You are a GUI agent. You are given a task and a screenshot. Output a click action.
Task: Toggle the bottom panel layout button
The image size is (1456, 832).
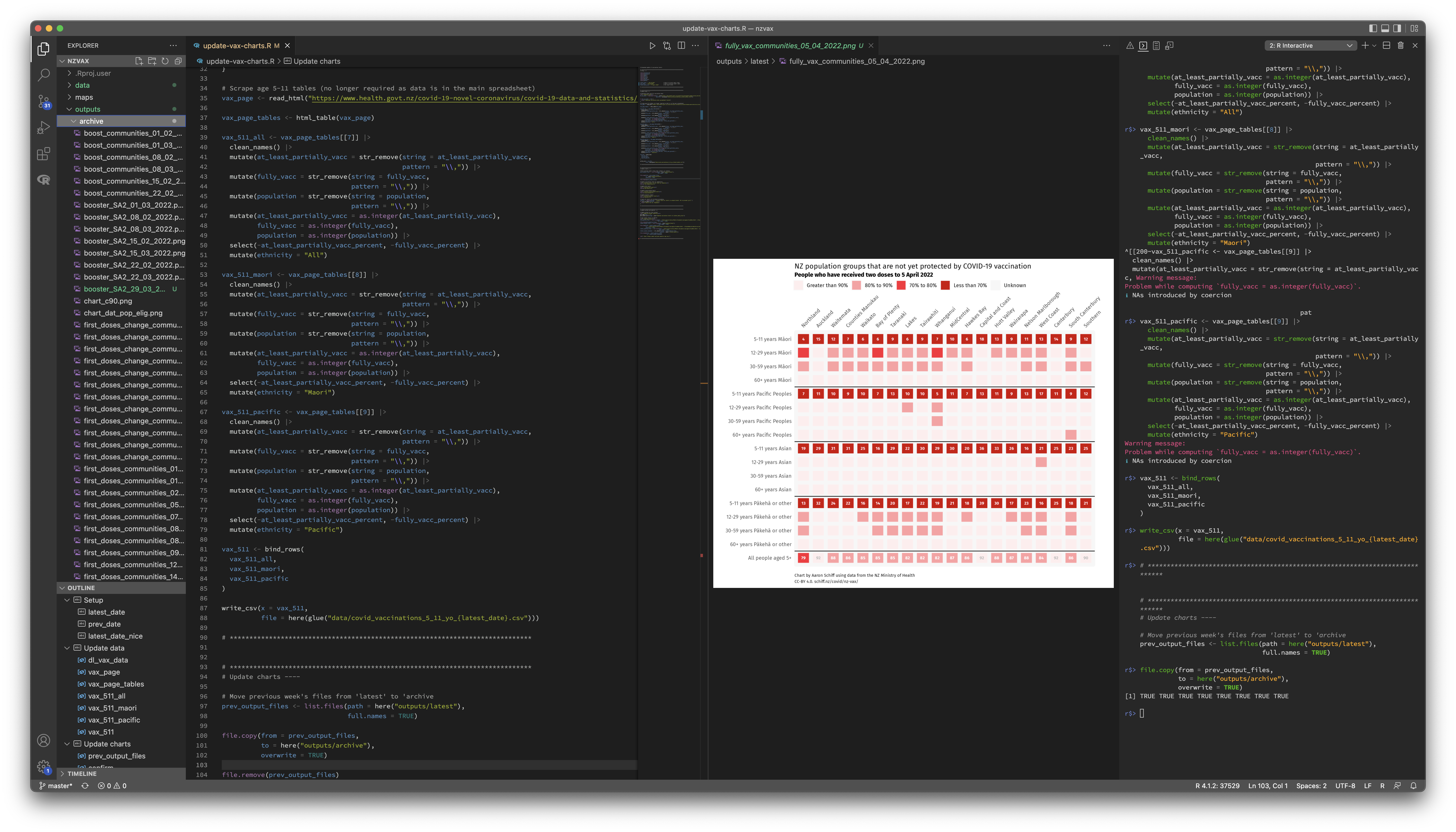click(x=1385, y=29)
